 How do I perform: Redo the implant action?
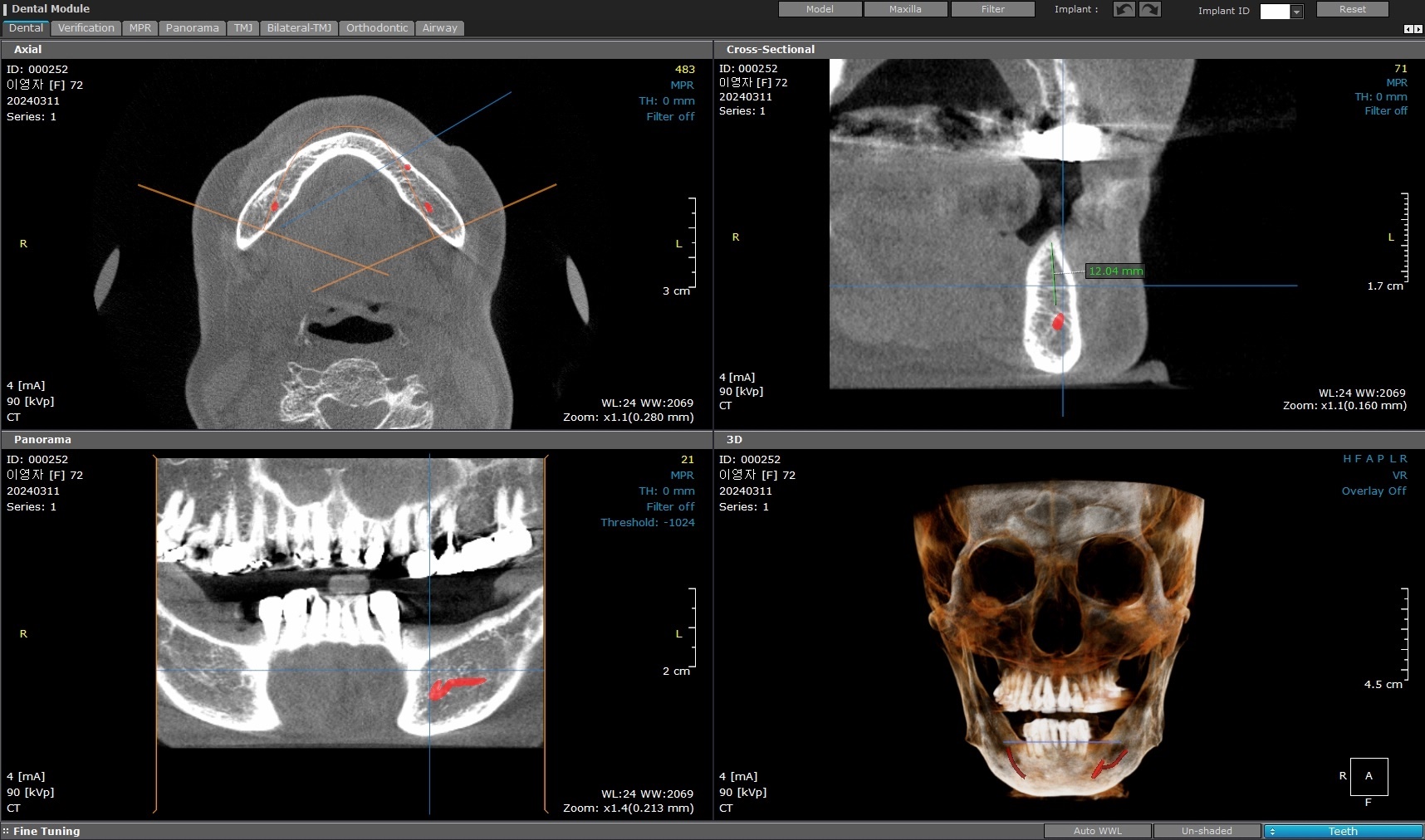click(1149, 10)
